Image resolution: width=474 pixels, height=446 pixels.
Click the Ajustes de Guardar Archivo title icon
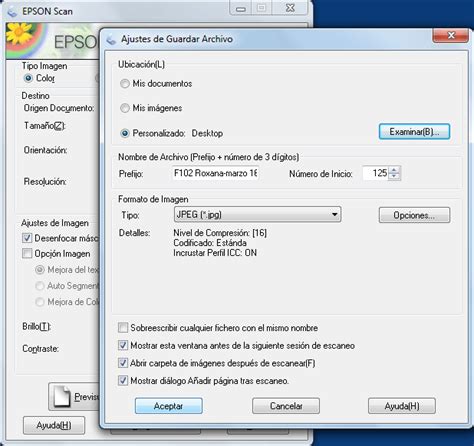(x=111, y=39)
